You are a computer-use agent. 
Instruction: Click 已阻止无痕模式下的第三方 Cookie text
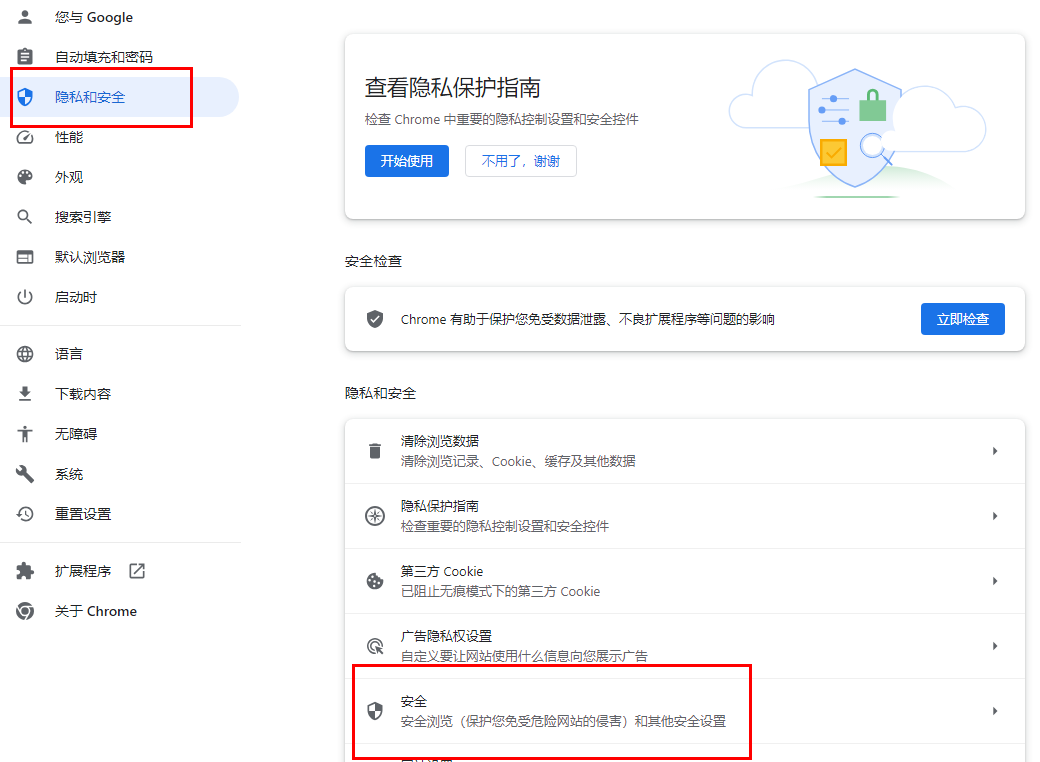point(500,592)
